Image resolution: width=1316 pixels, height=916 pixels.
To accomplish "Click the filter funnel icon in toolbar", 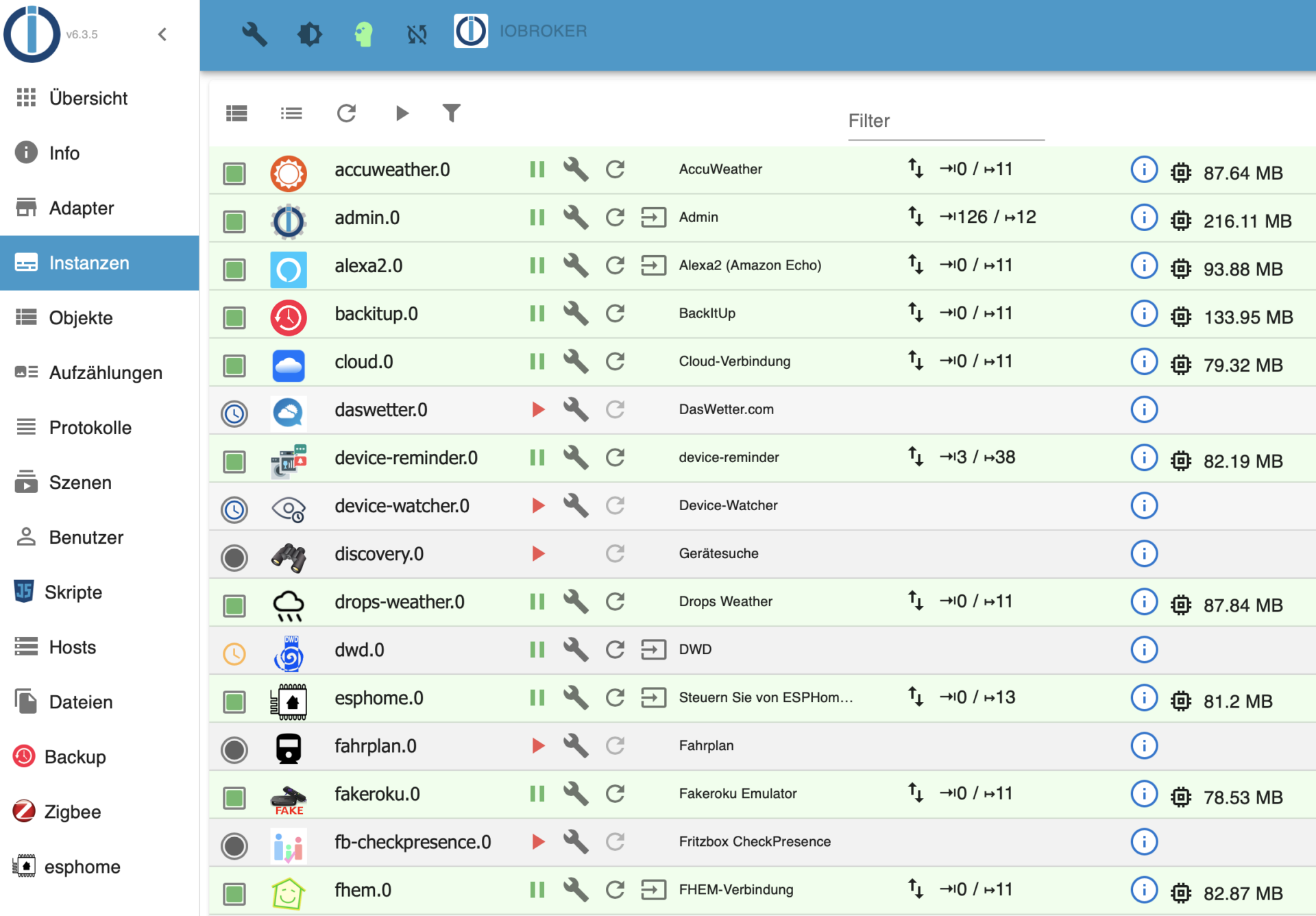I will point(451,112).
